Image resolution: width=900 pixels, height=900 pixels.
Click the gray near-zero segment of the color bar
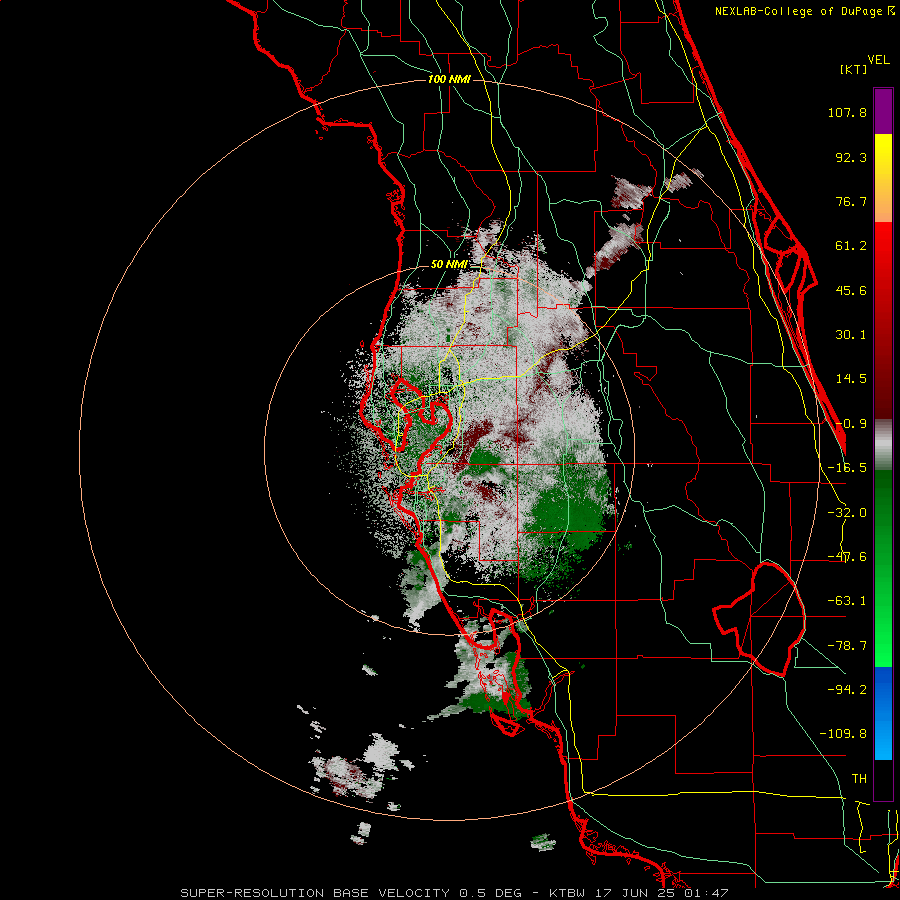point(883,445)
